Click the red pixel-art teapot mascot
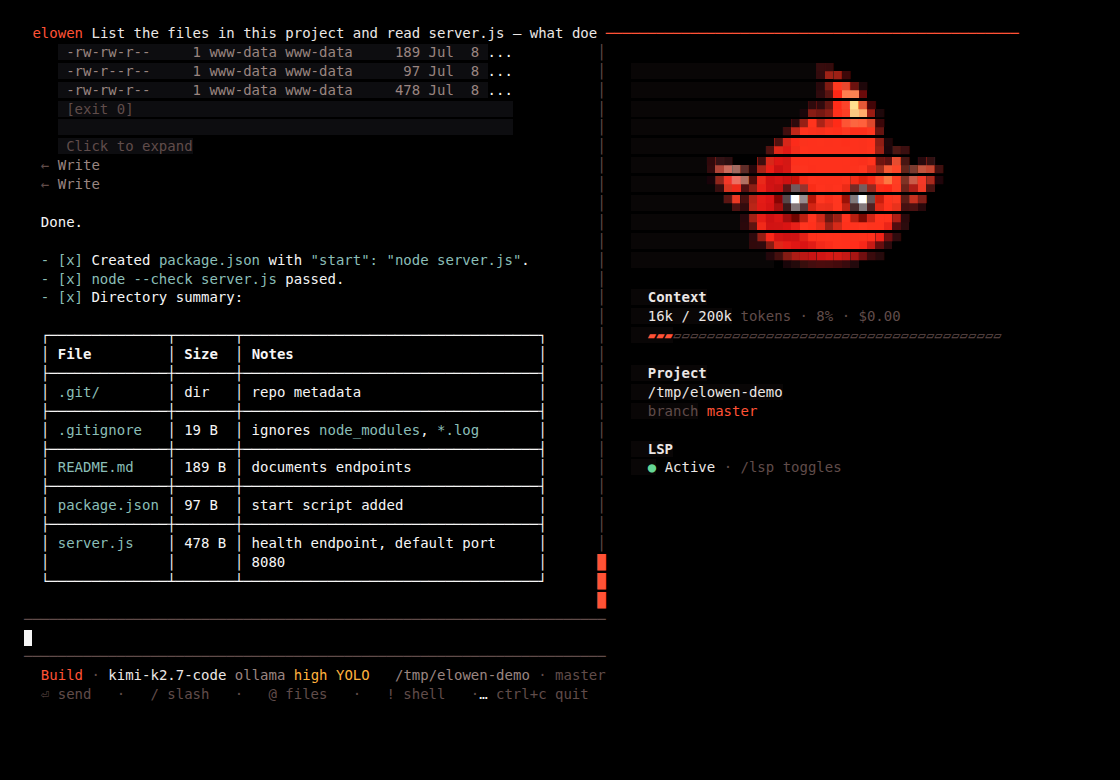Viewport: 1120px width, 780px height. pos(825,166)
